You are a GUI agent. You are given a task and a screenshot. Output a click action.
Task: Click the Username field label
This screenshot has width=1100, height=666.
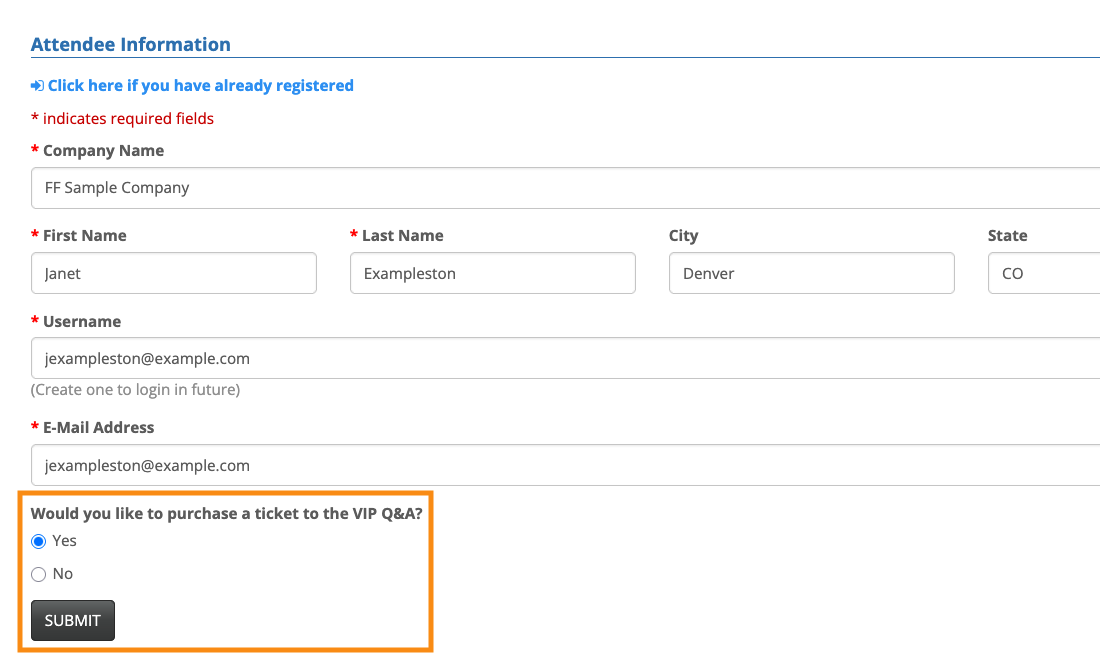(x=82, y=322)
